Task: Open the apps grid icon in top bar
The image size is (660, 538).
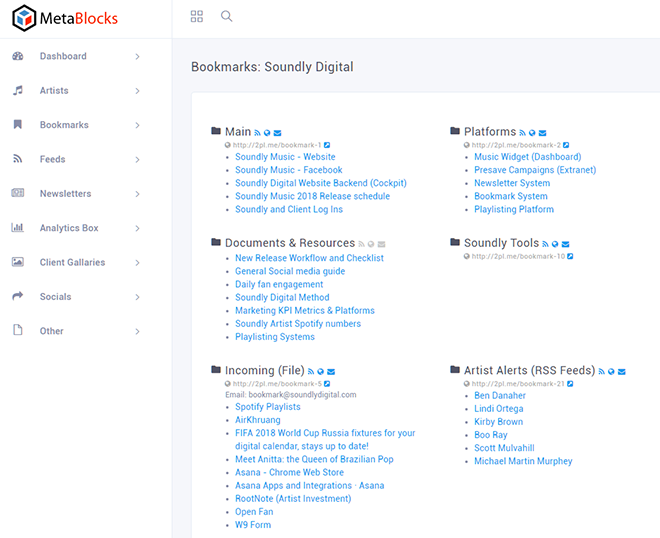Action: click(197, 16)
